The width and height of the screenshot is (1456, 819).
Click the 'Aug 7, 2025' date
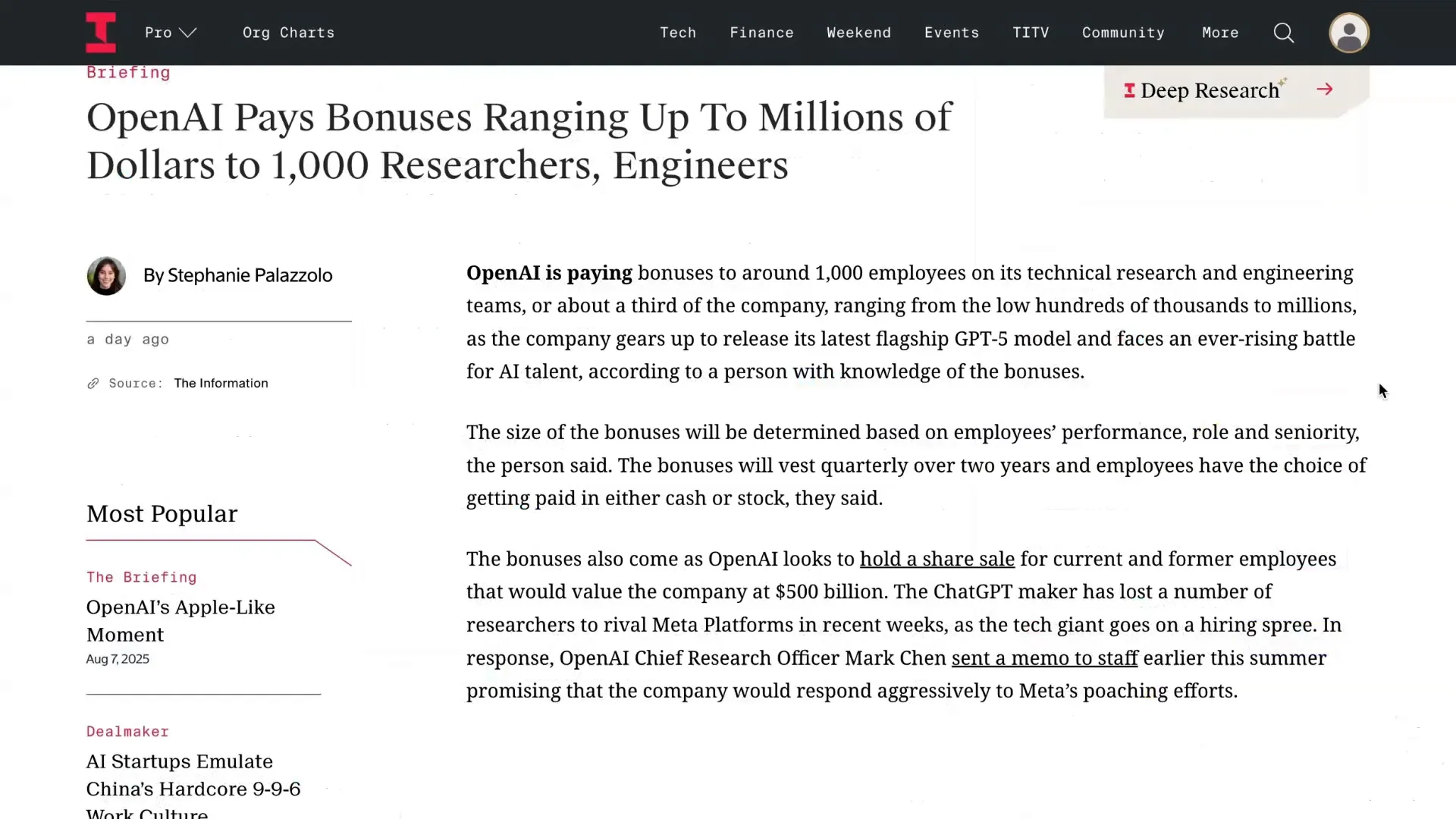tap(118, 659)
